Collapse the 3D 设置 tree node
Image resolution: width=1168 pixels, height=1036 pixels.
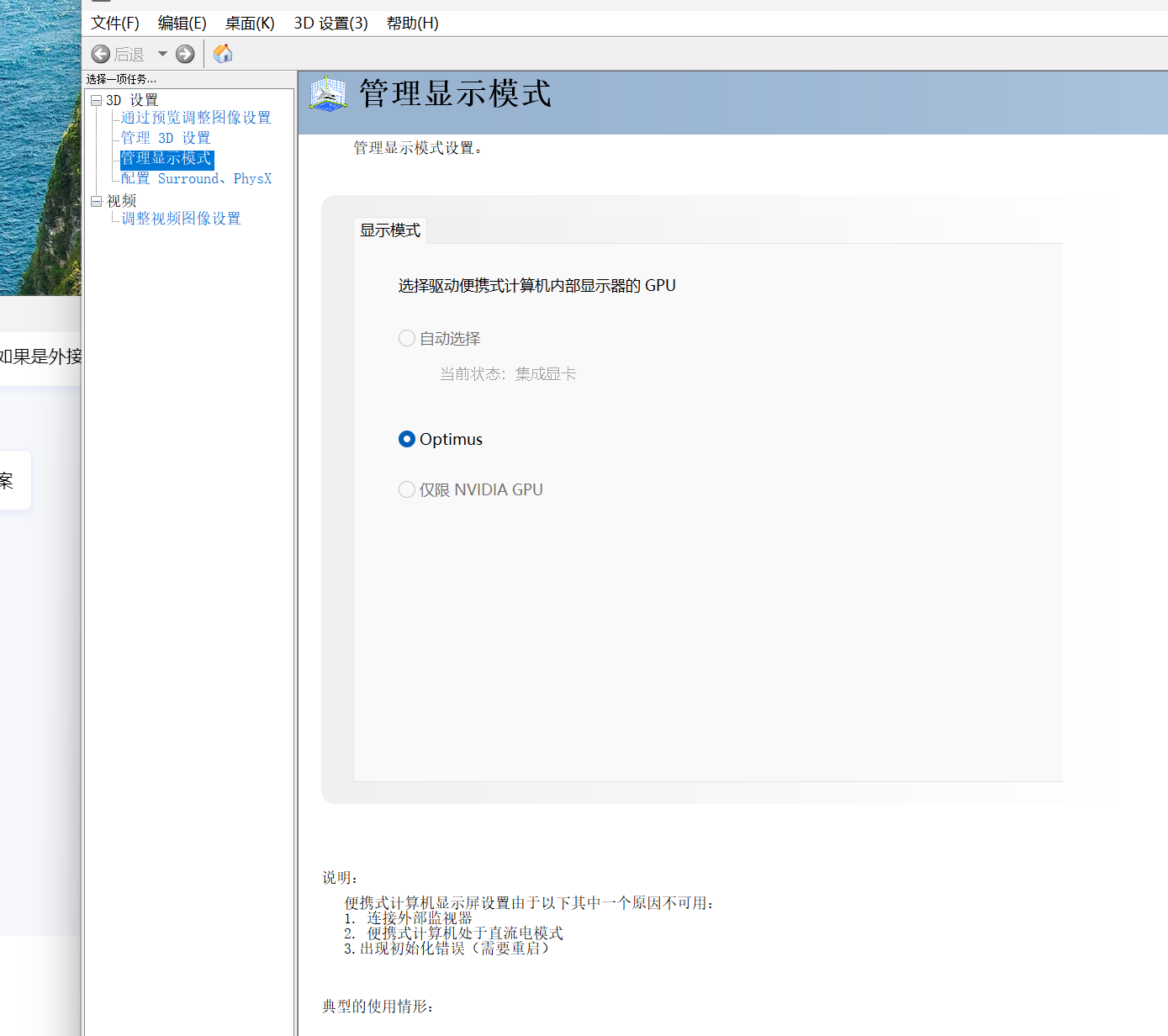tap(97, 100)
